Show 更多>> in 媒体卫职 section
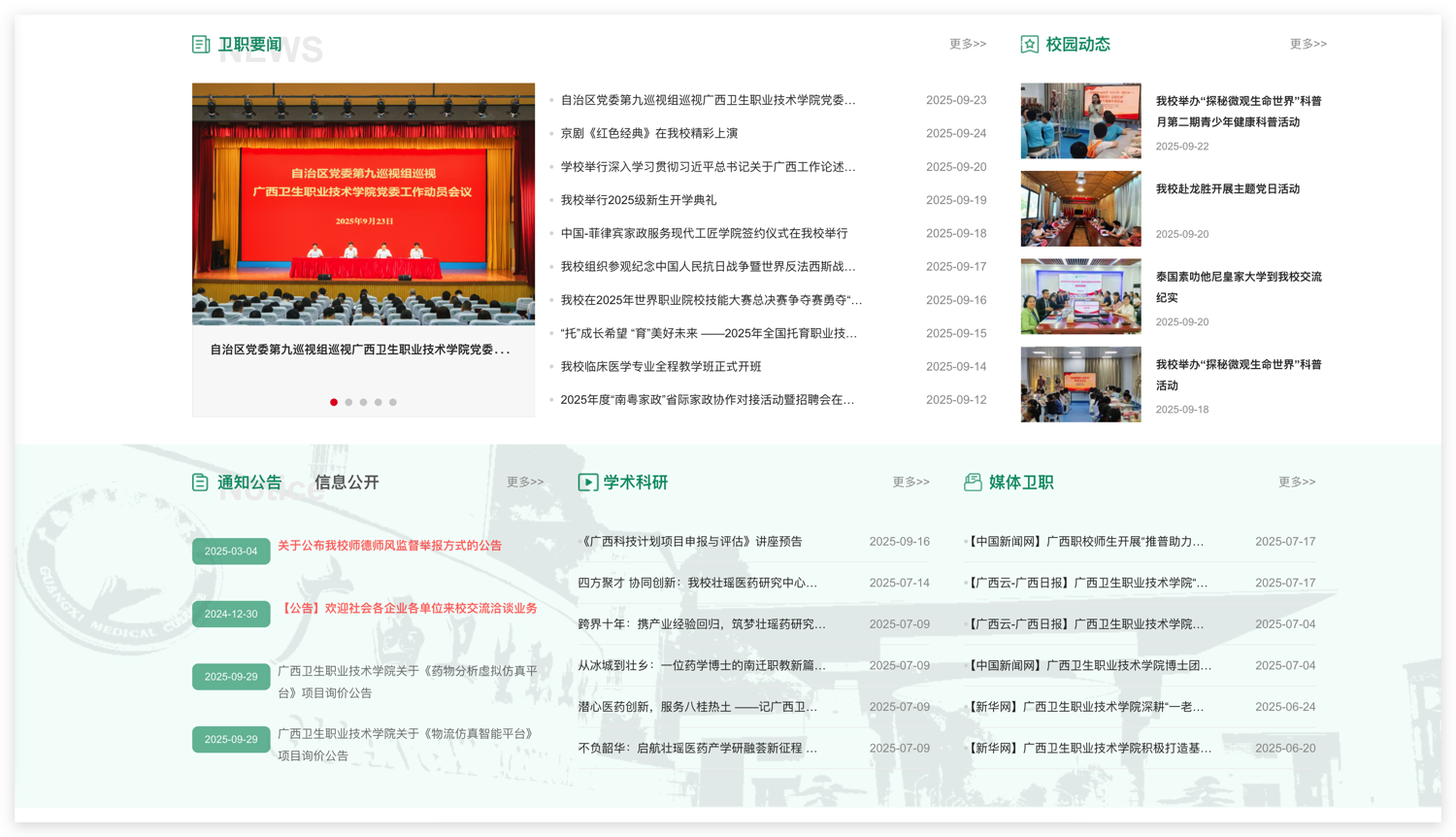 [1296, 482]
